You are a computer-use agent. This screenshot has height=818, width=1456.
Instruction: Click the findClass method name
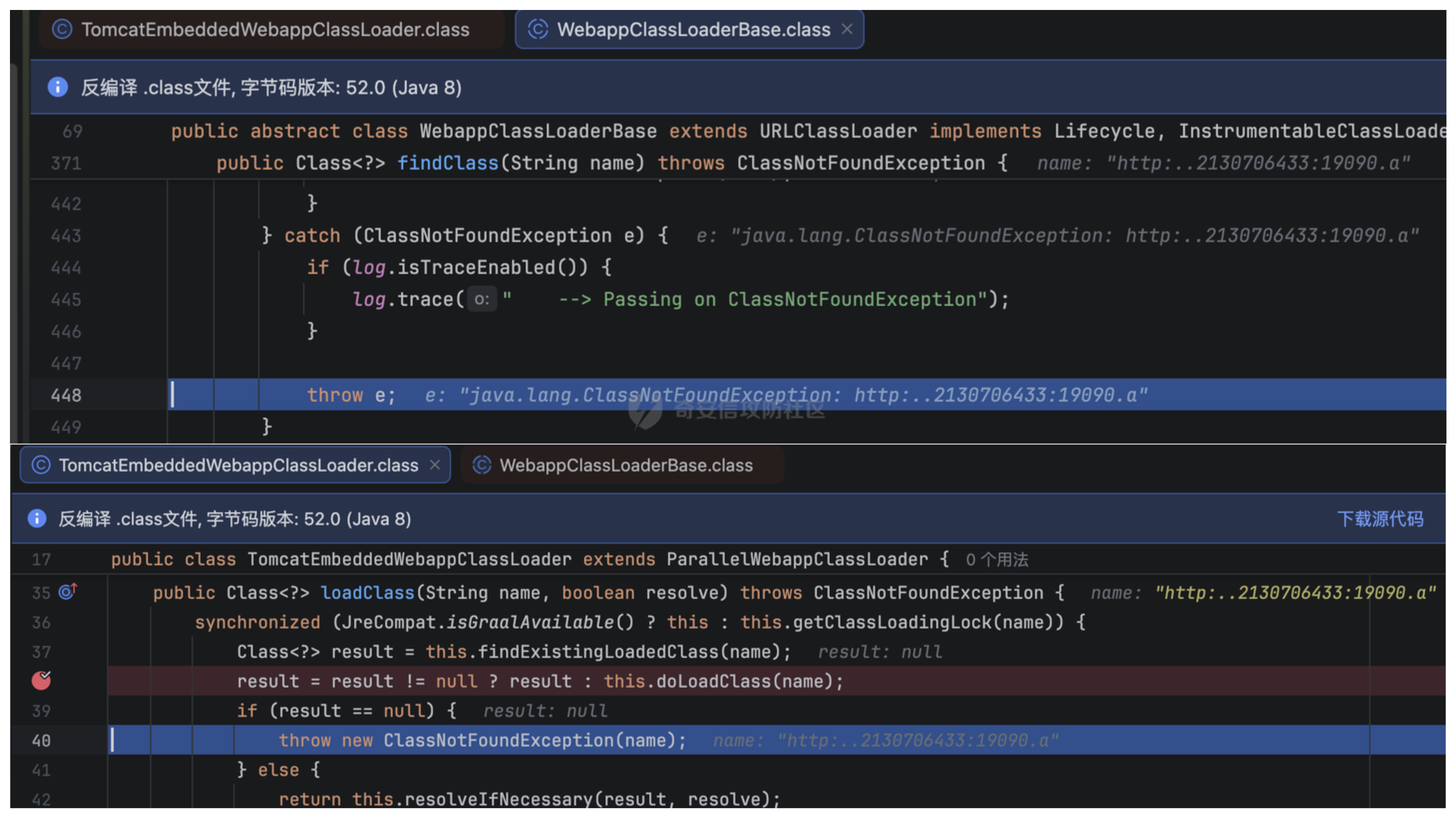(x=448, y=163)
